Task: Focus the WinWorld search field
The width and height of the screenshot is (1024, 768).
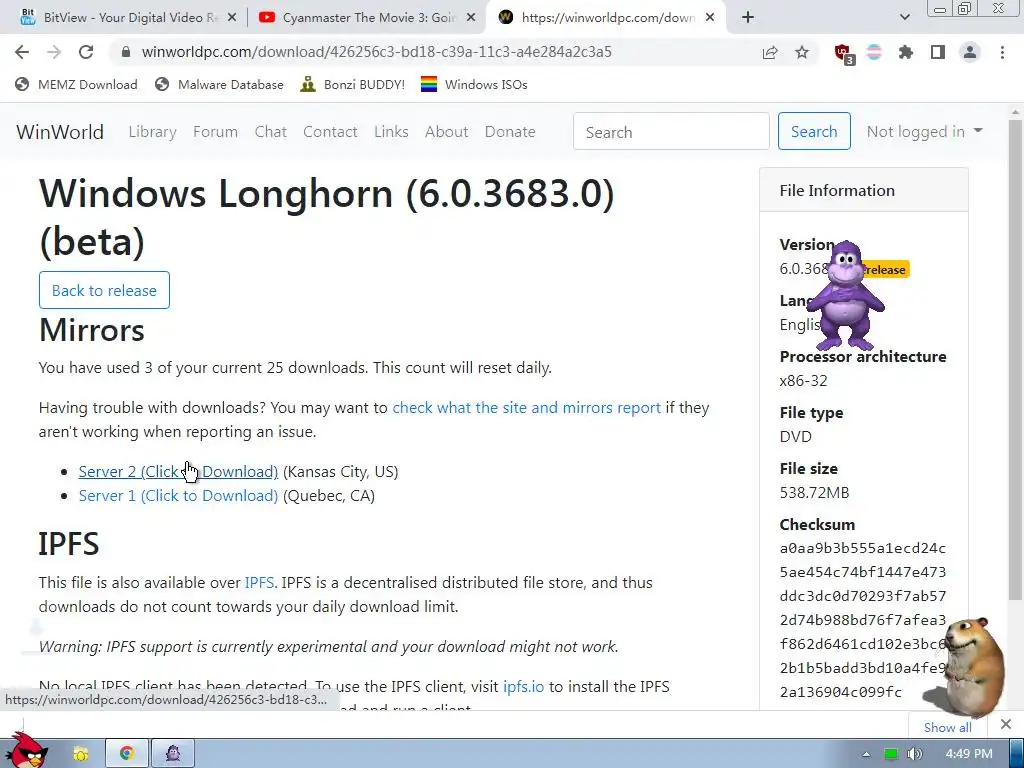Action: tap(671, 131)
